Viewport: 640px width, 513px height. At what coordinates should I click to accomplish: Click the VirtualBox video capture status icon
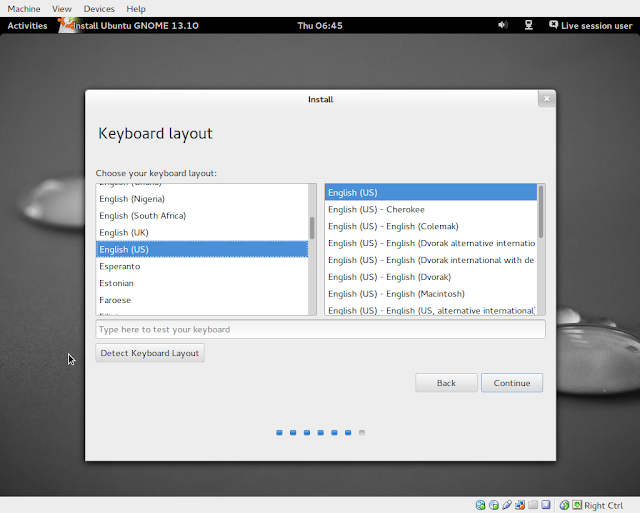pos(546,505)
